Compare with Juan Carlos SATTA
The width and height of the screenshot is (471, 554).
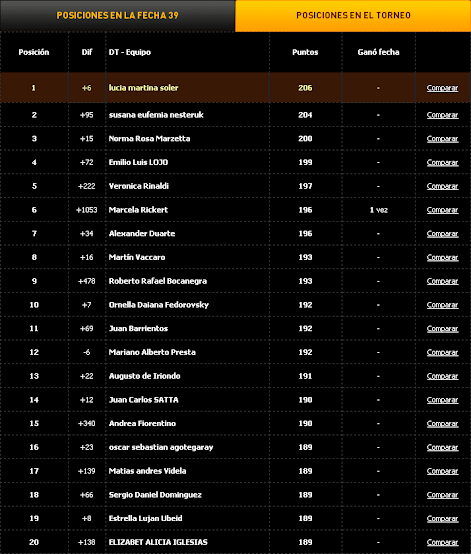click(442, 400)
